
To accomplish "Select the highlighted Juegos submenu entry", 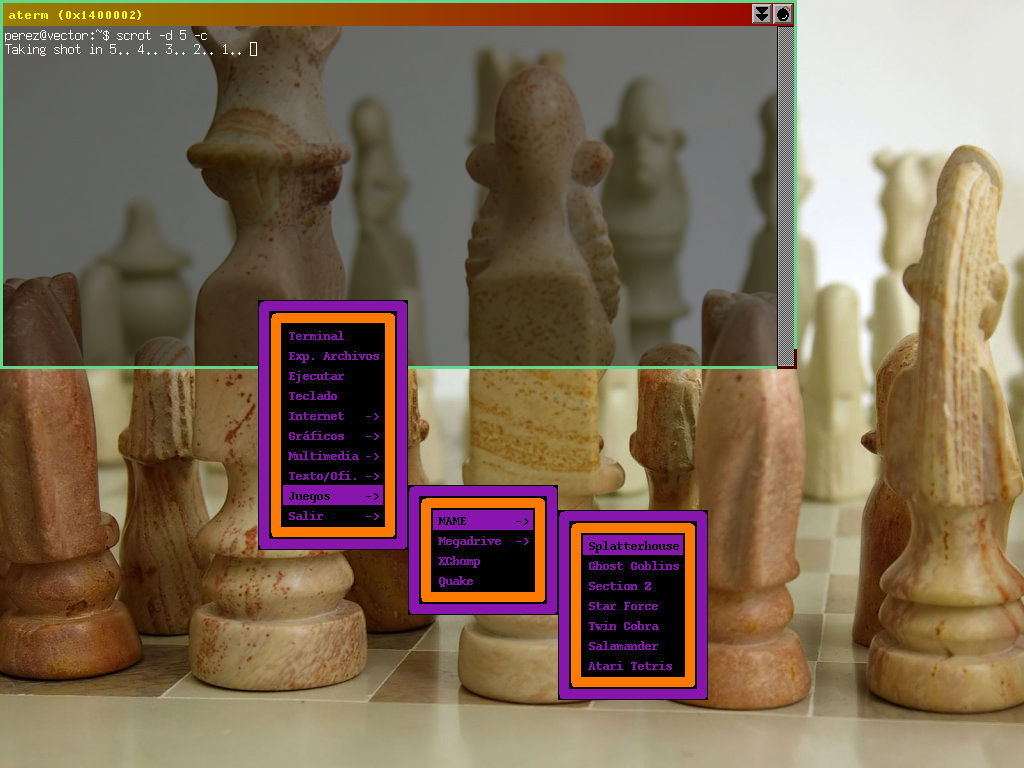I will [333, 496].
